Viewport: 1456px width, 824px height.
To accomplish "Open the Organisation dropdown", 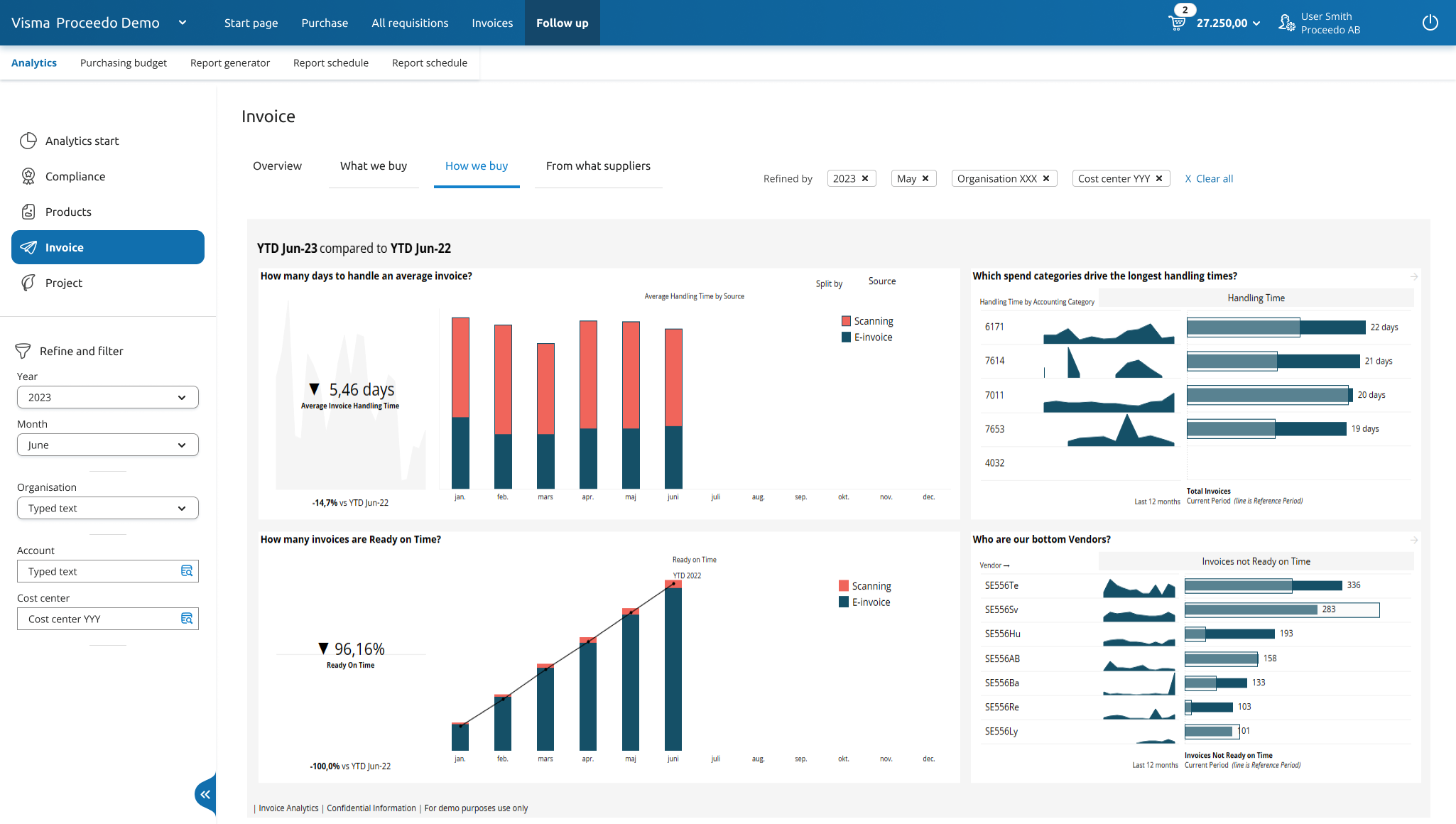I will (x=108, y=508).
